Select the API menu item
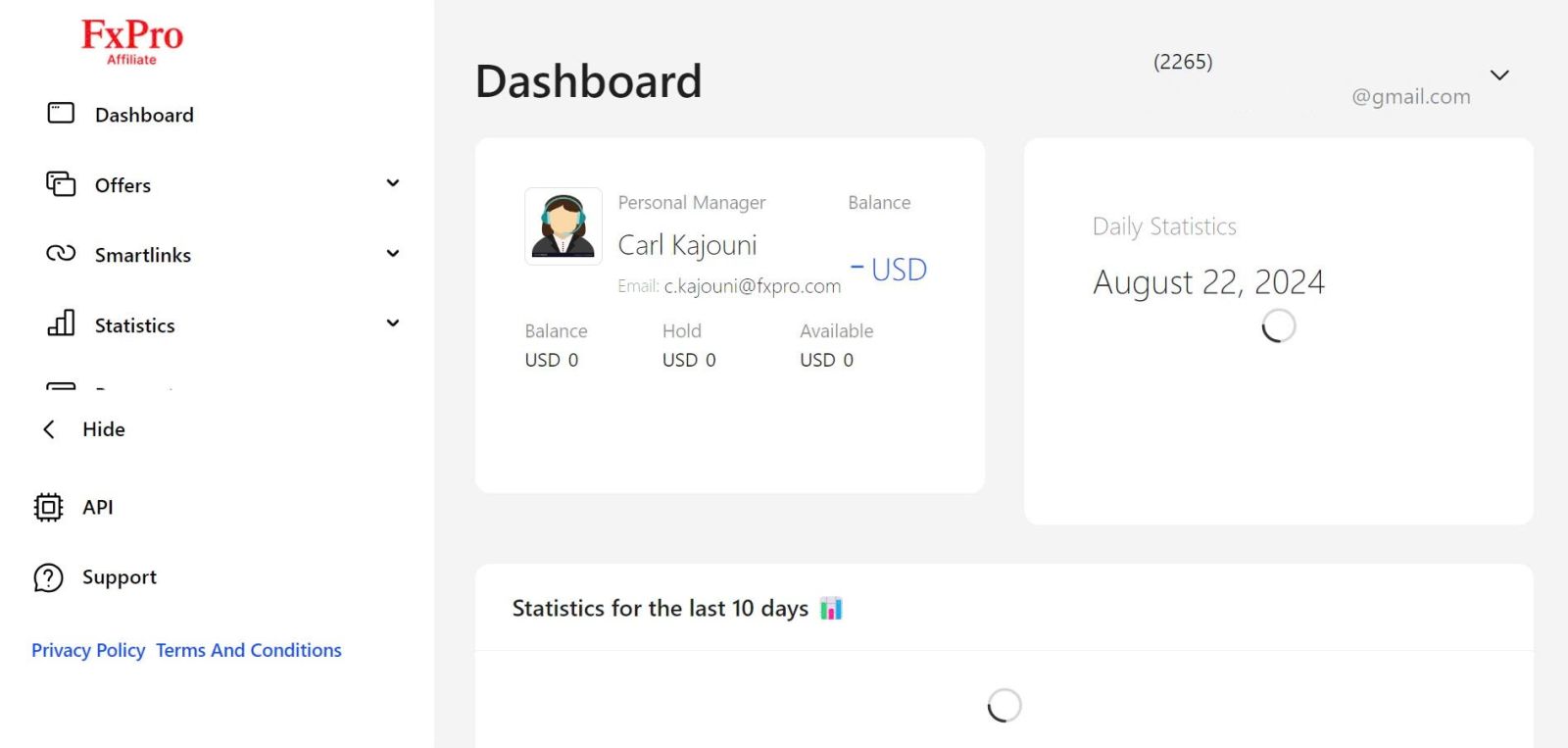Viewport: 1568px width, 748px height. pos(98,507)
